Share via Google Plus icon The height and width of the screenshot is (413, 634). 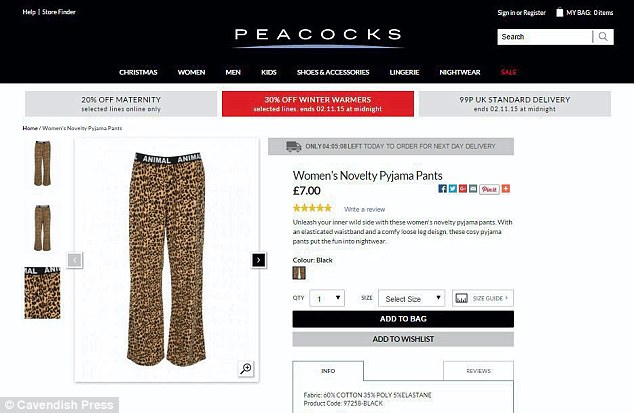tap(463, 188)
